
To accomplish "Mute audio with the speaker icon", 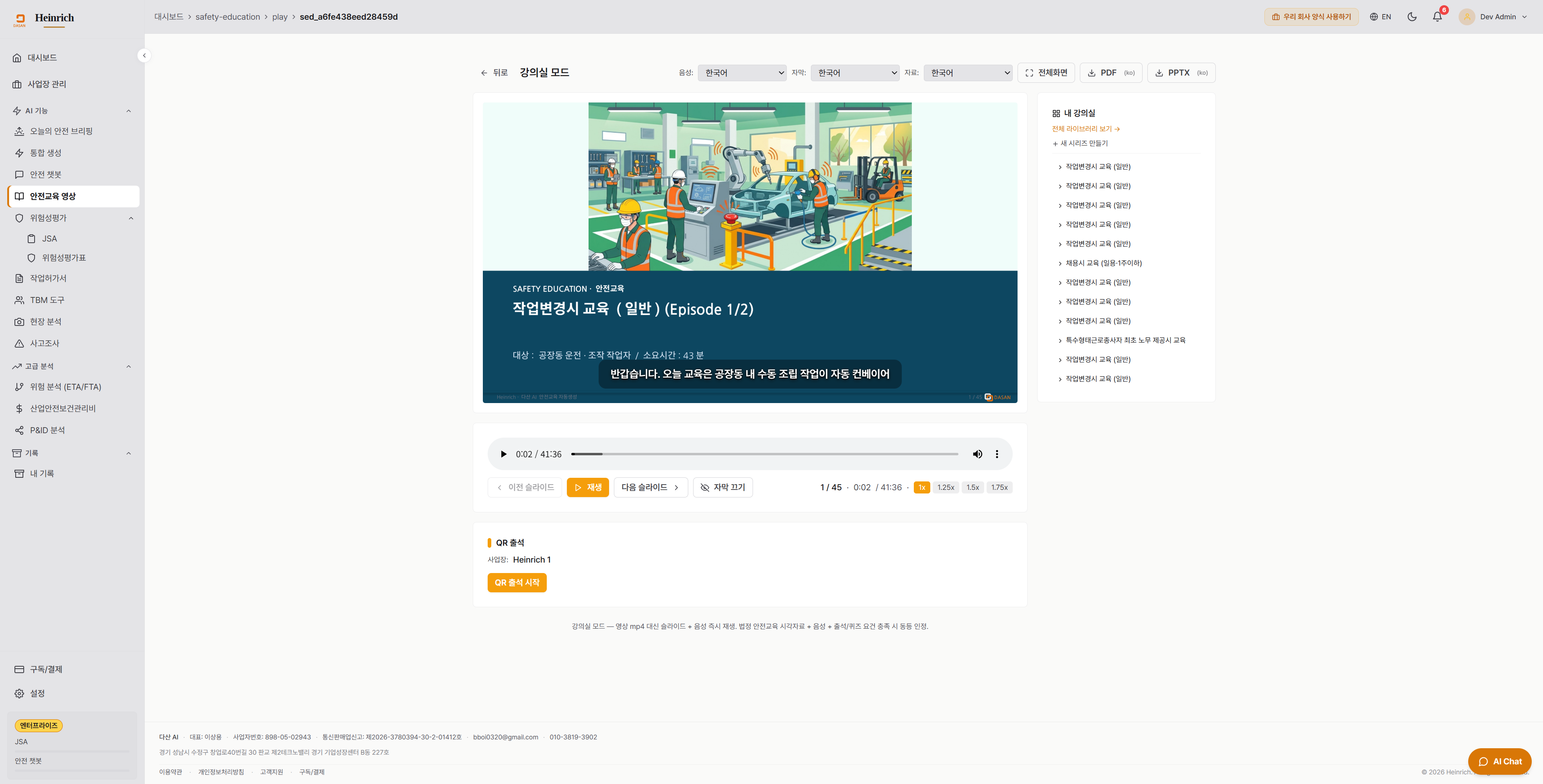I will click(977, 454).
